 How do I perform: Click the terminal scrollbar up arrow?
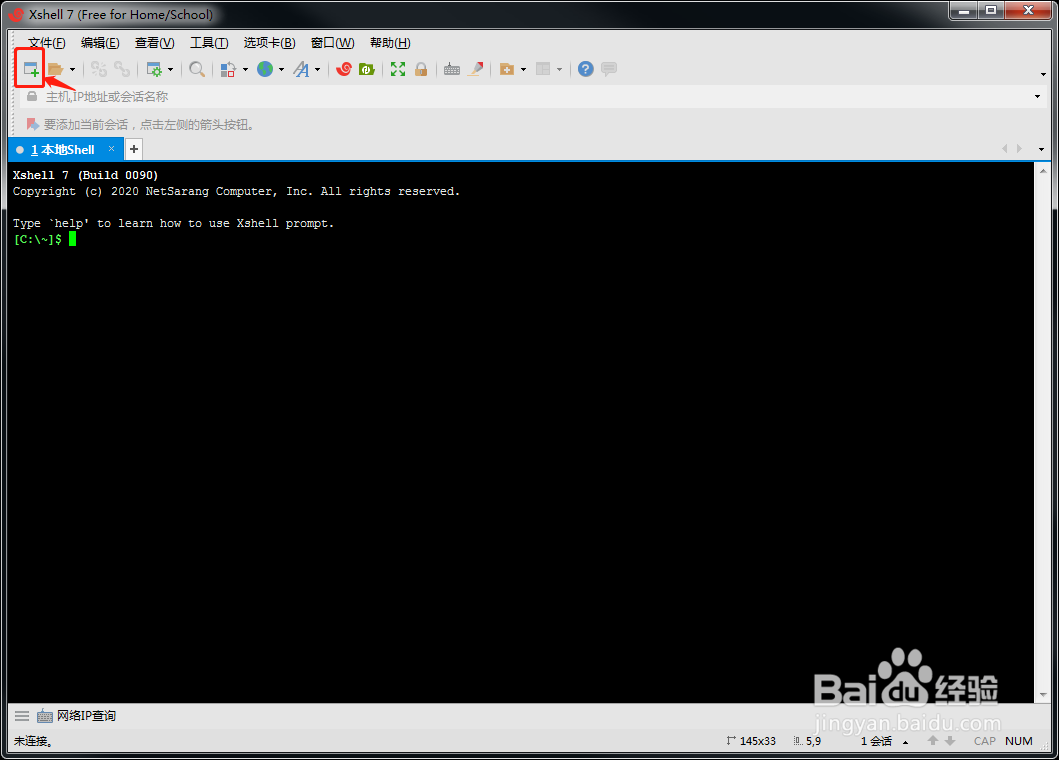(1043, 172)
